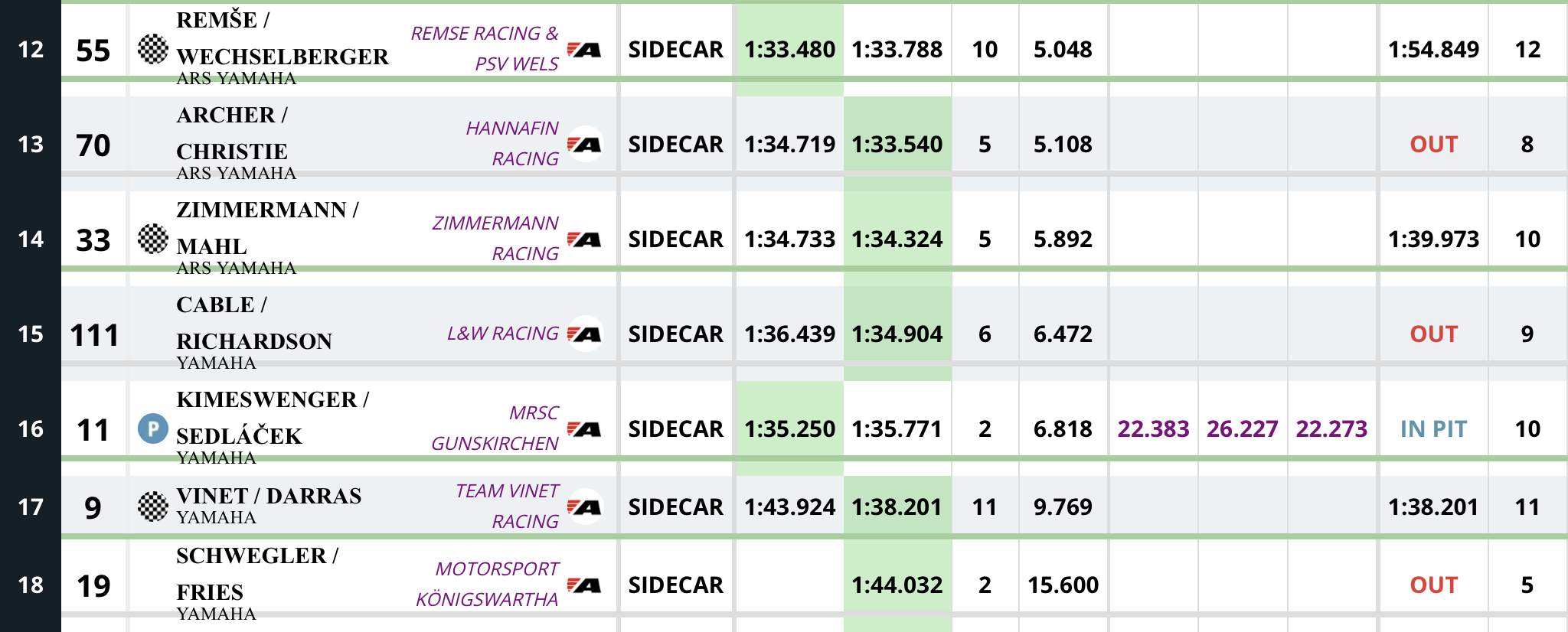1568x632 pixels.
Task: Click the tyre logo beside Remse Racing & PSV Wels
Action: (585, 50)
